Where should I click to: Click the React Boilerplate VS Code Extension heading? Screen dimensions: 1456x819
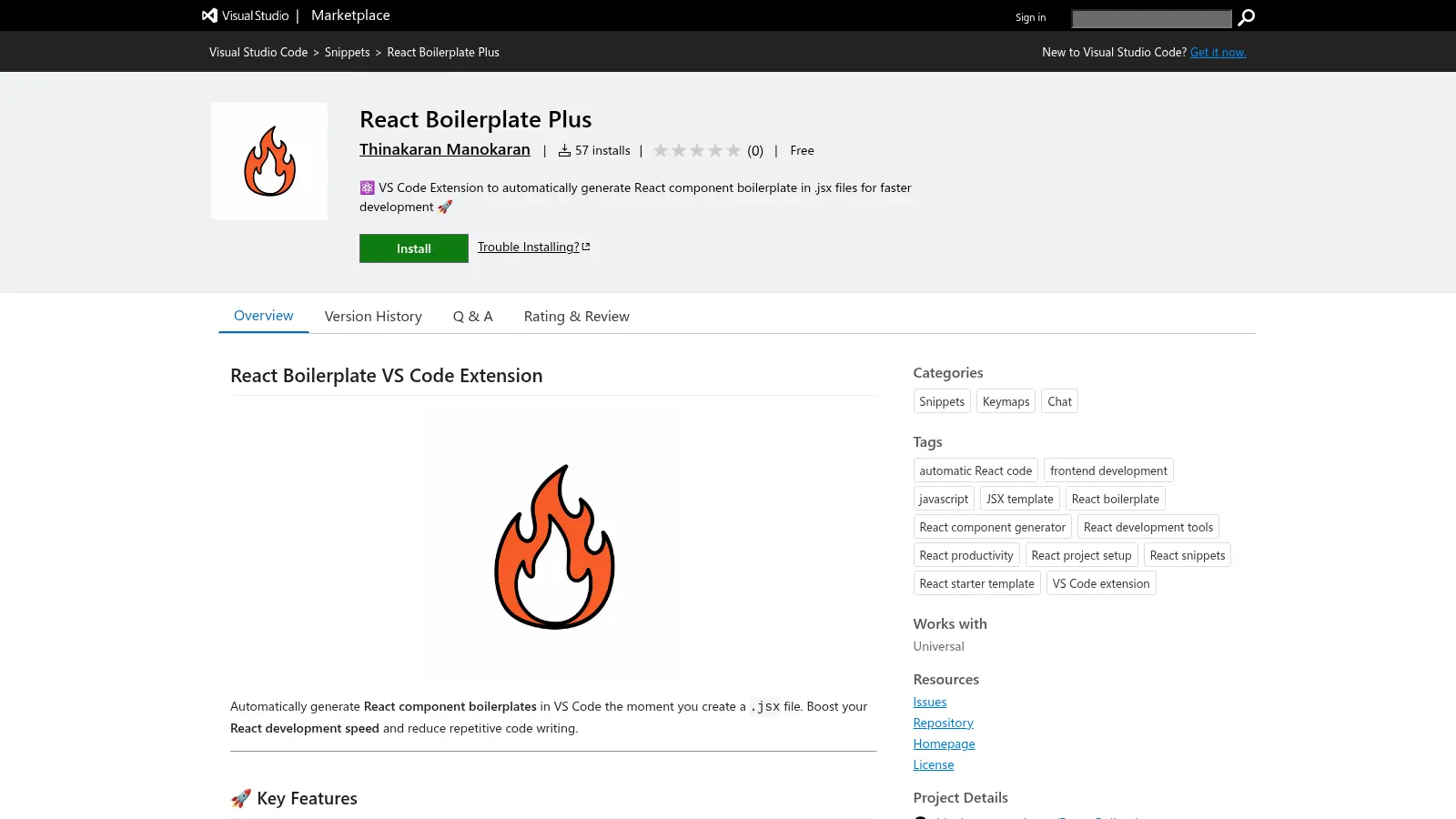[x=387, y=376]
